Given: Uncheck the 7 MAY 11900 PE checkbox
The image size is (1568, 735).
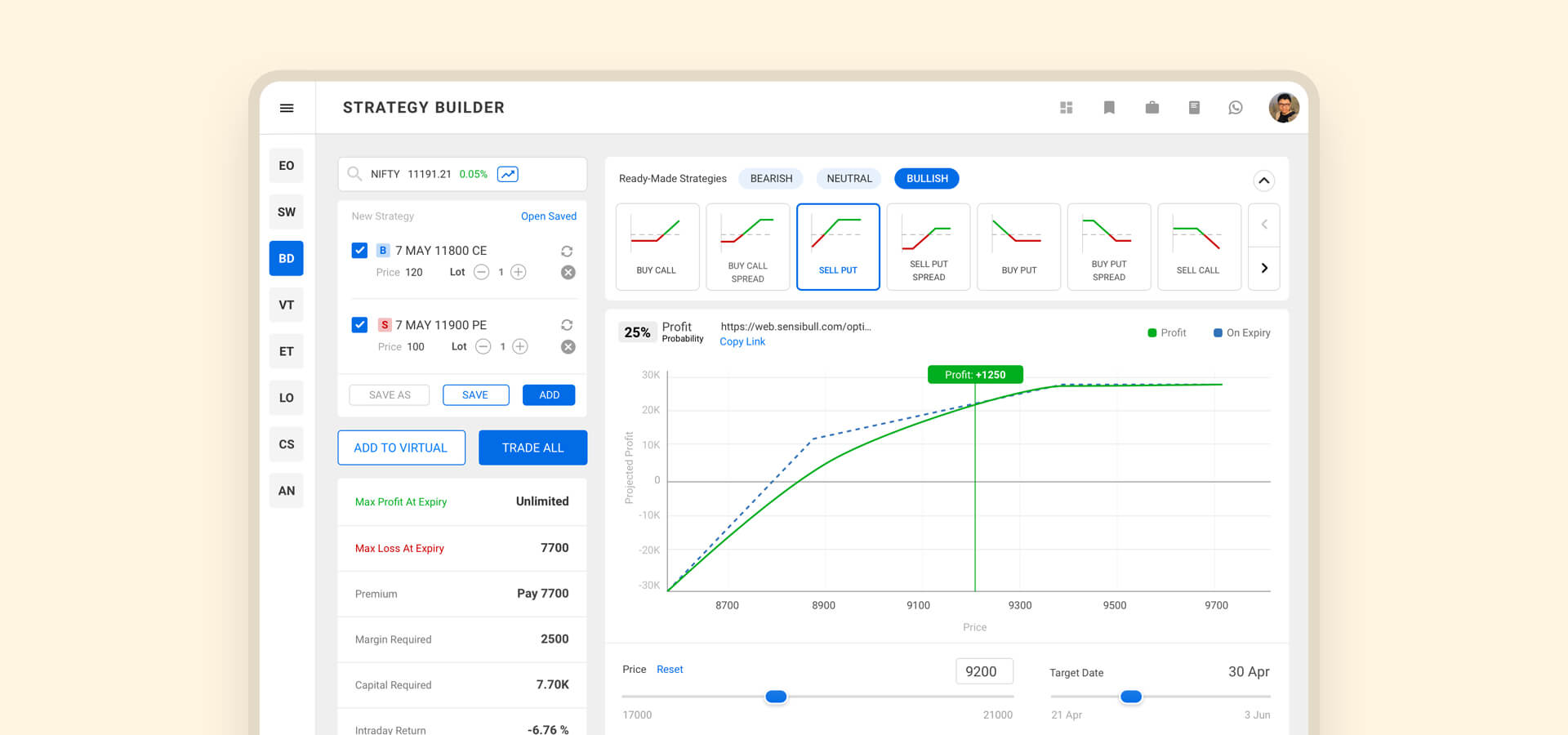Looking at the screenshot, I should [x=359, y=325].
